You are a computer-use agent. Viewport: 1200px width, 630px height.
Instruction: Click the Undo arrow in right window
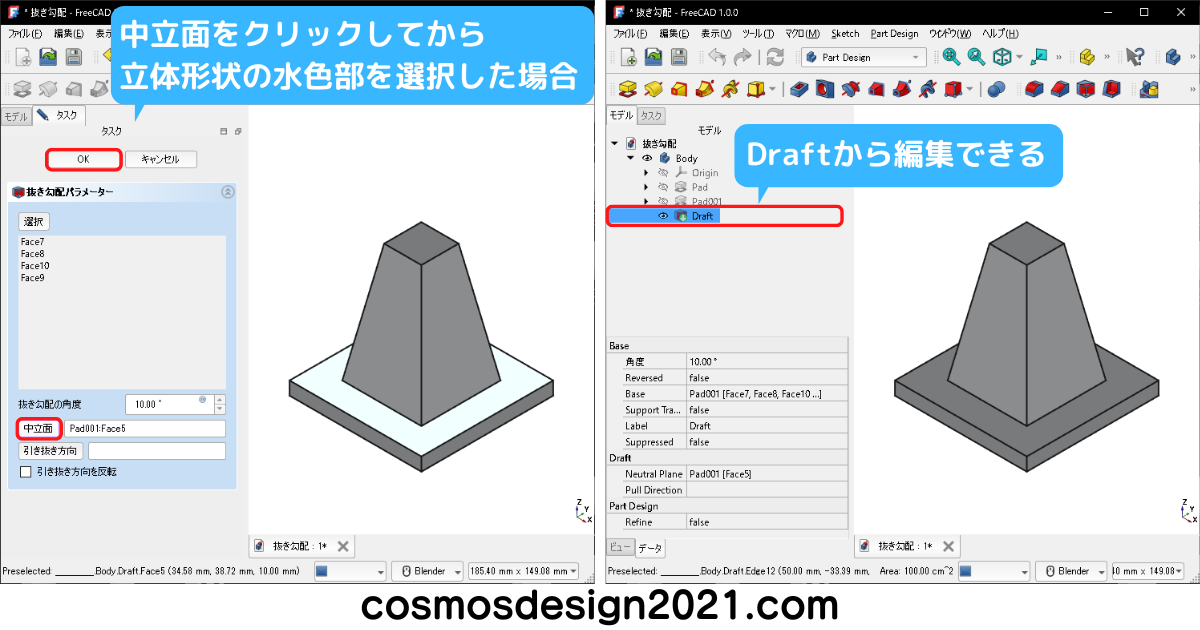coord(717,57)
